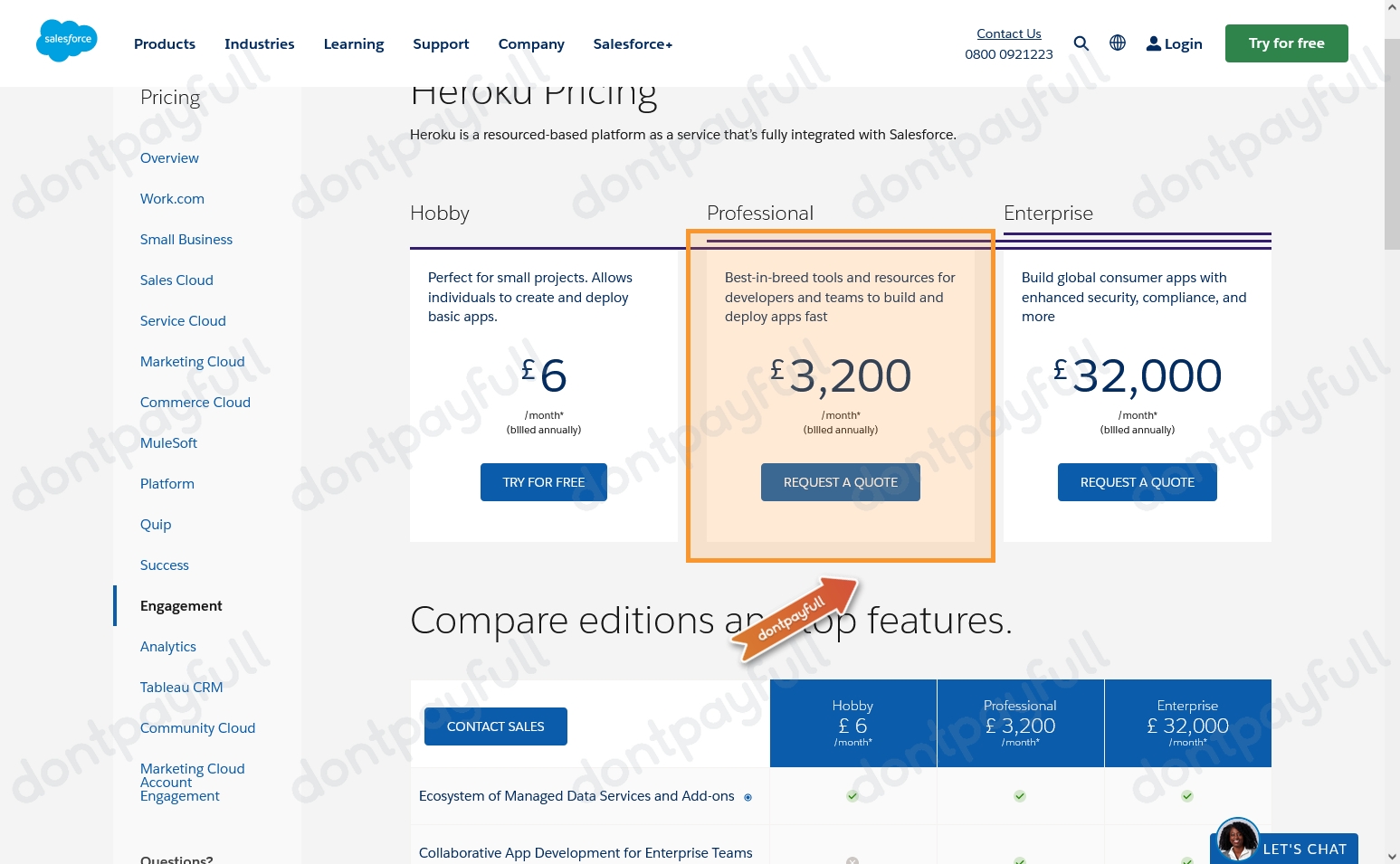1400x864 pixels.
Task: Click the Contact Sales button
Action: click(x=496, y=726)
